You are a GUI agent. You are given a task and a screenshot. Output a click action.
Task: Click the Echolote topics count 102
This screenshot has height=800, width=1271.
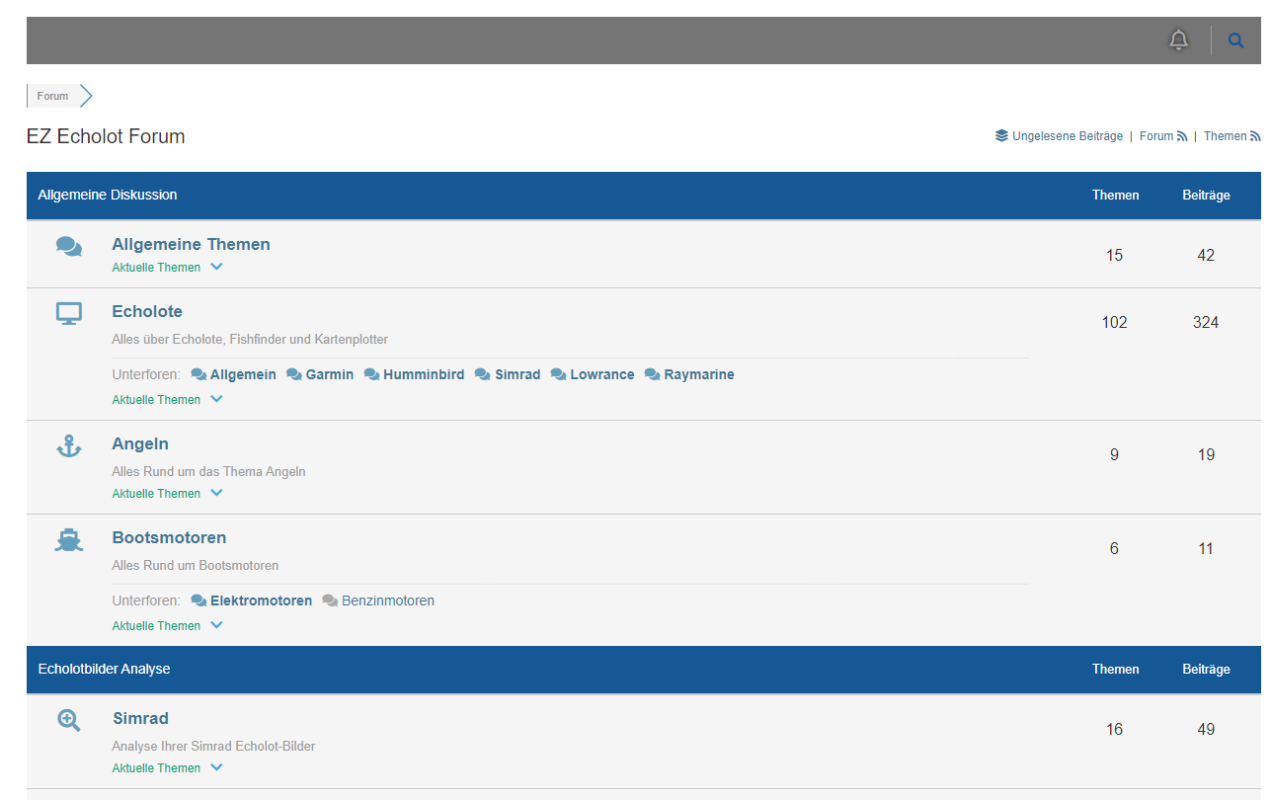[1115, 322]
